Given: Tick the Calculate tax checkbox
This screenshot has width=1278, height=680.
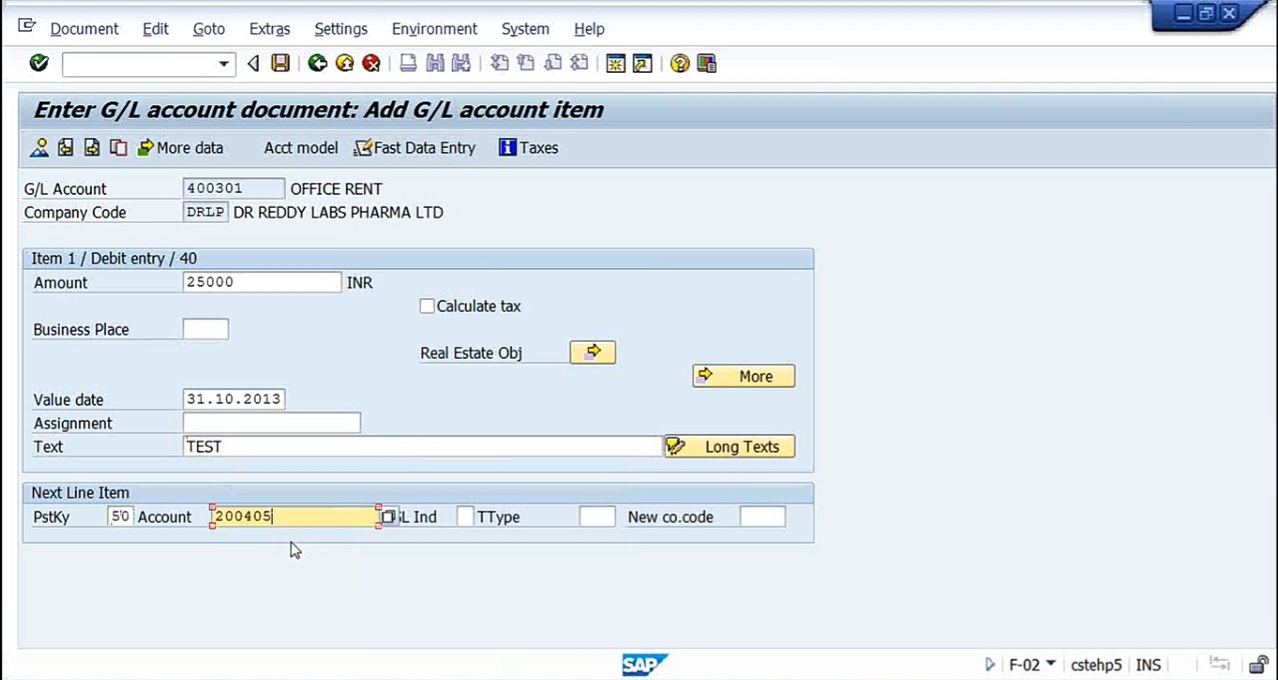Looking at the screenshot, I should coord(427,306).
